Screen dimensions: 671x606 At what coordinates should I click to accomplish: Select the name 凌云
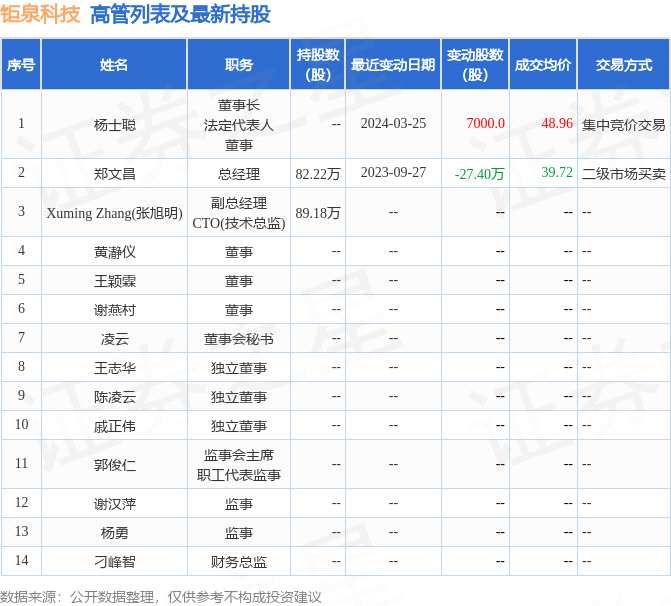[114, 339]
